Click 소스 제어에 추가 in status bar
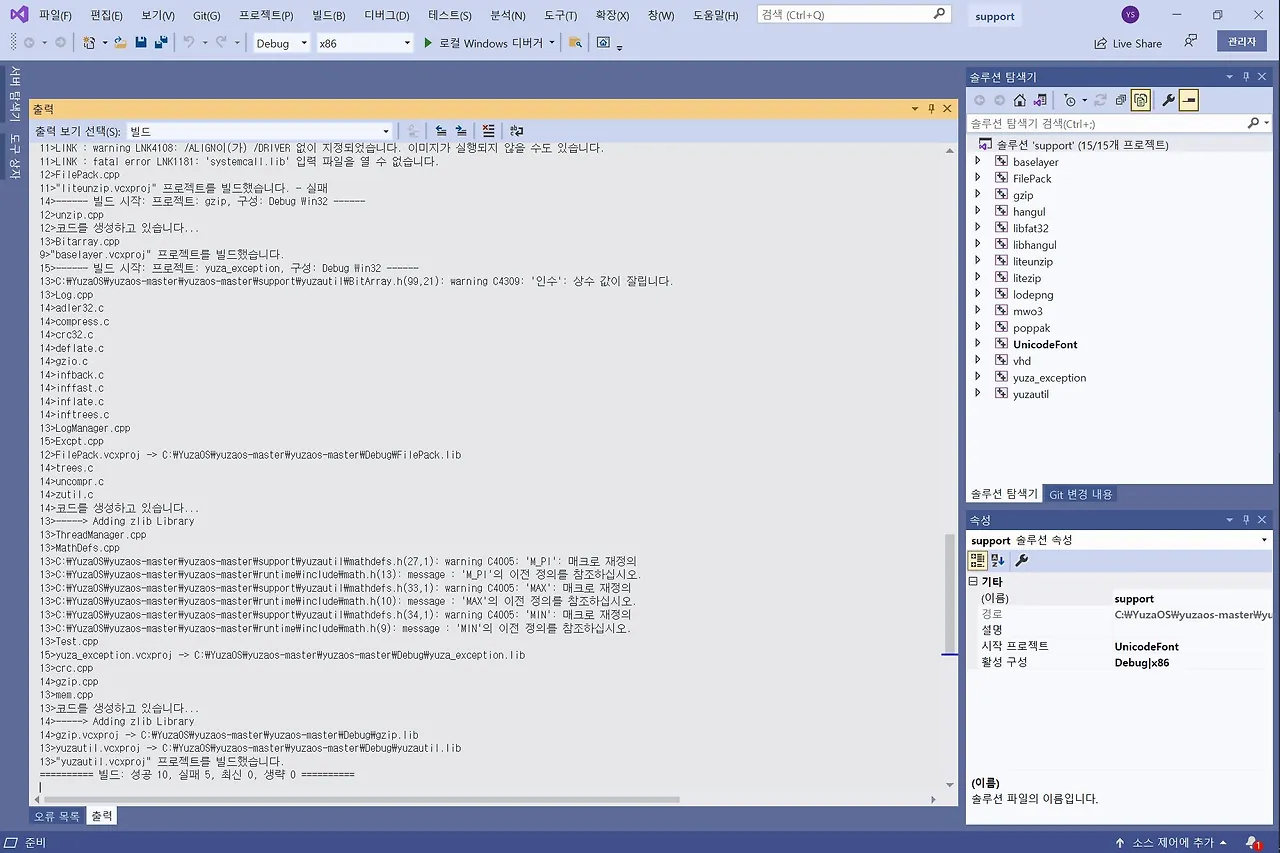This screenshot has height=853, width=1280. [1172, 842]
